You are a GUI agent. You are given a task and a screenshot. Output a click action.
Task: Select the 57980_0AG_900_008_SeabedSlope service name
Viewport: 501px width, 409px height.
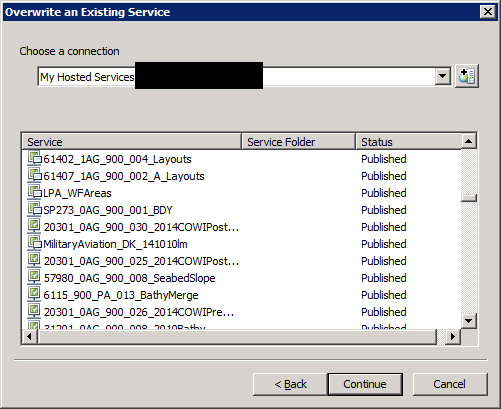click(x=129, y=278)
